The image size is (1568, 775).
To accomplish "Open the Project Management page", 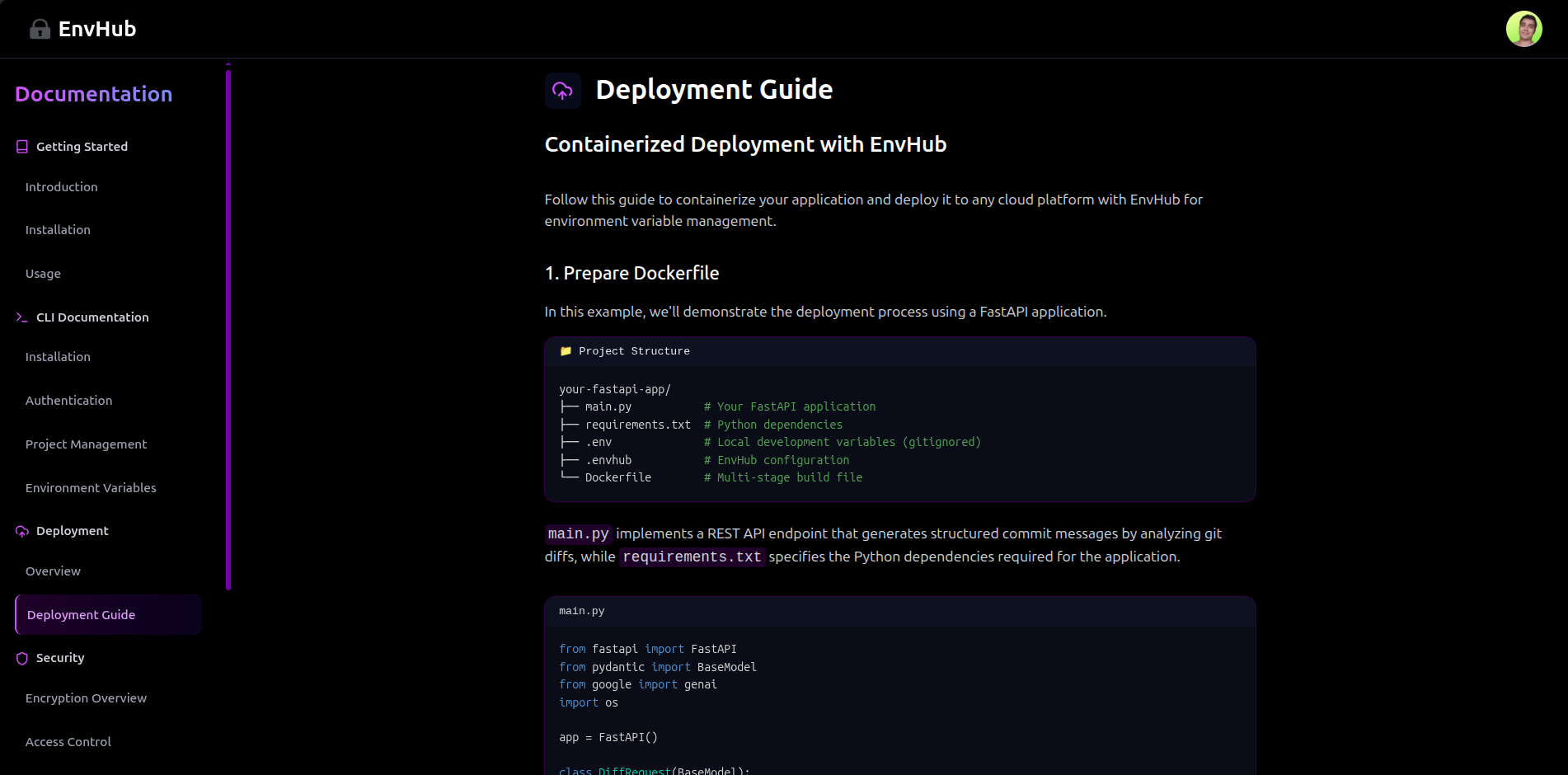I will pyautogui.click(x=86, y=444).
